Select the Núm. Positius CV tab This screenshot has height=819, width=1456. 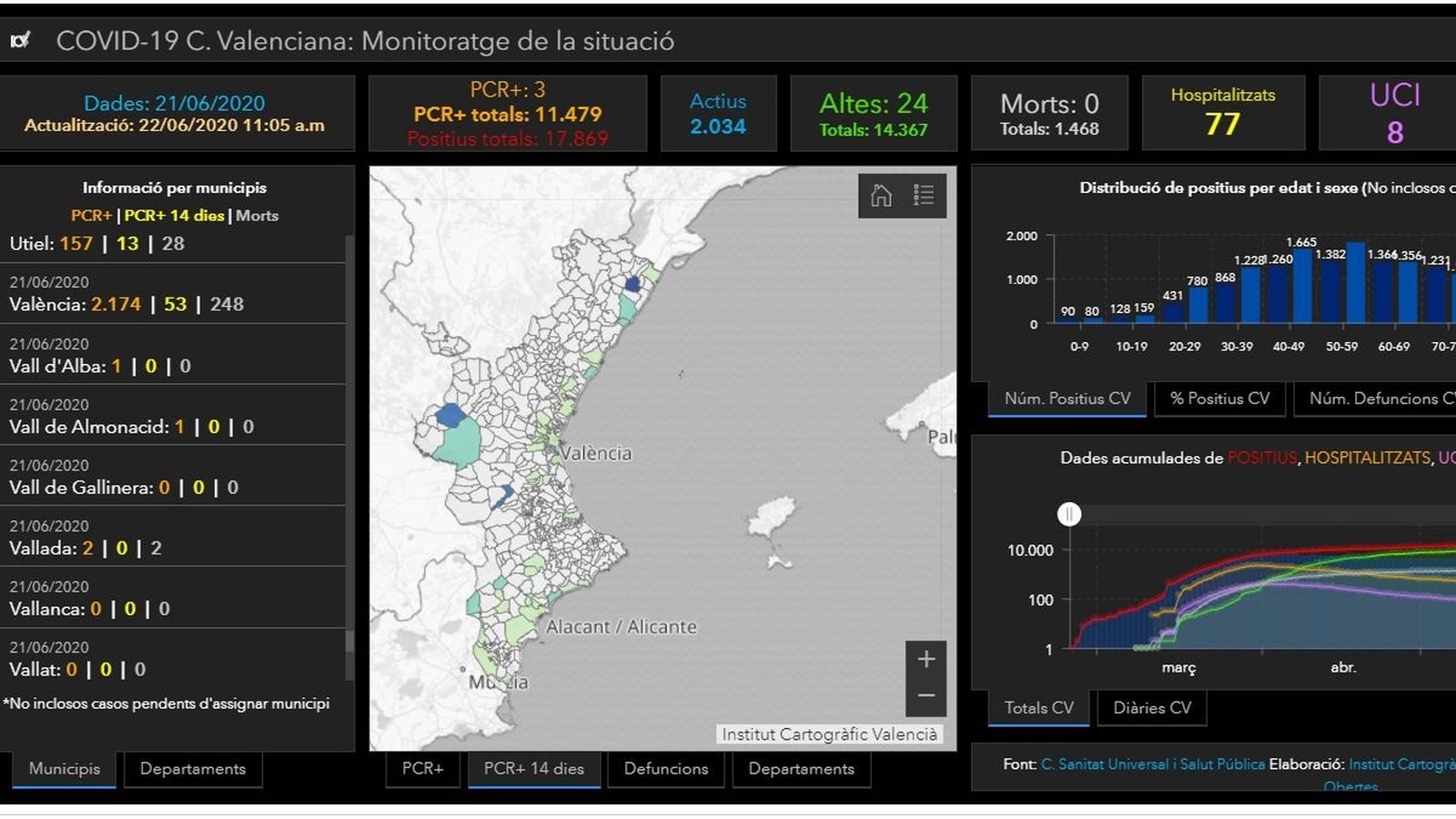point(1067,399)
